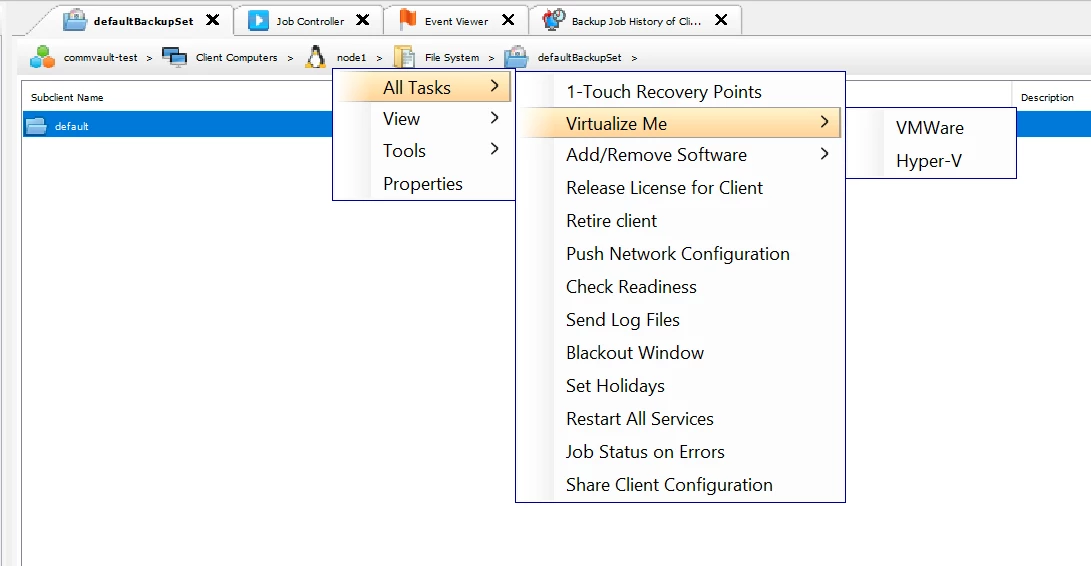
Task: Open the View context menu entry
Action: 424,118
